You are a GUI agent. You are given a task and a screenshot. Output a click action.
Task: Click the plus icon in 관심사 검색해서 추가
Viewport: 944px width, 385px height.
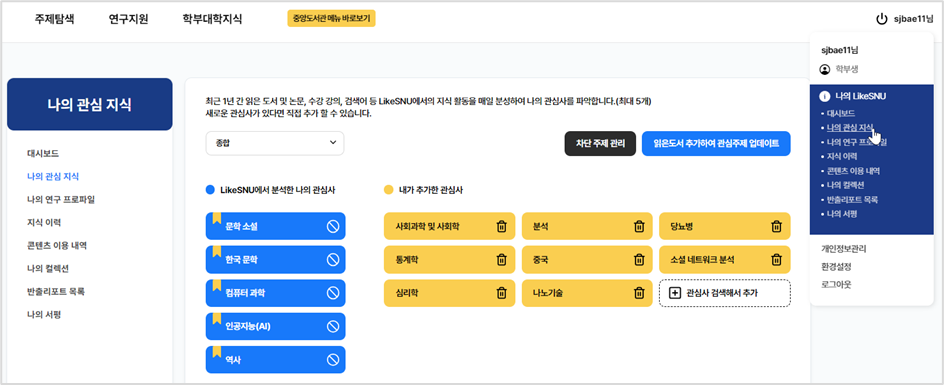coord(675,293)
